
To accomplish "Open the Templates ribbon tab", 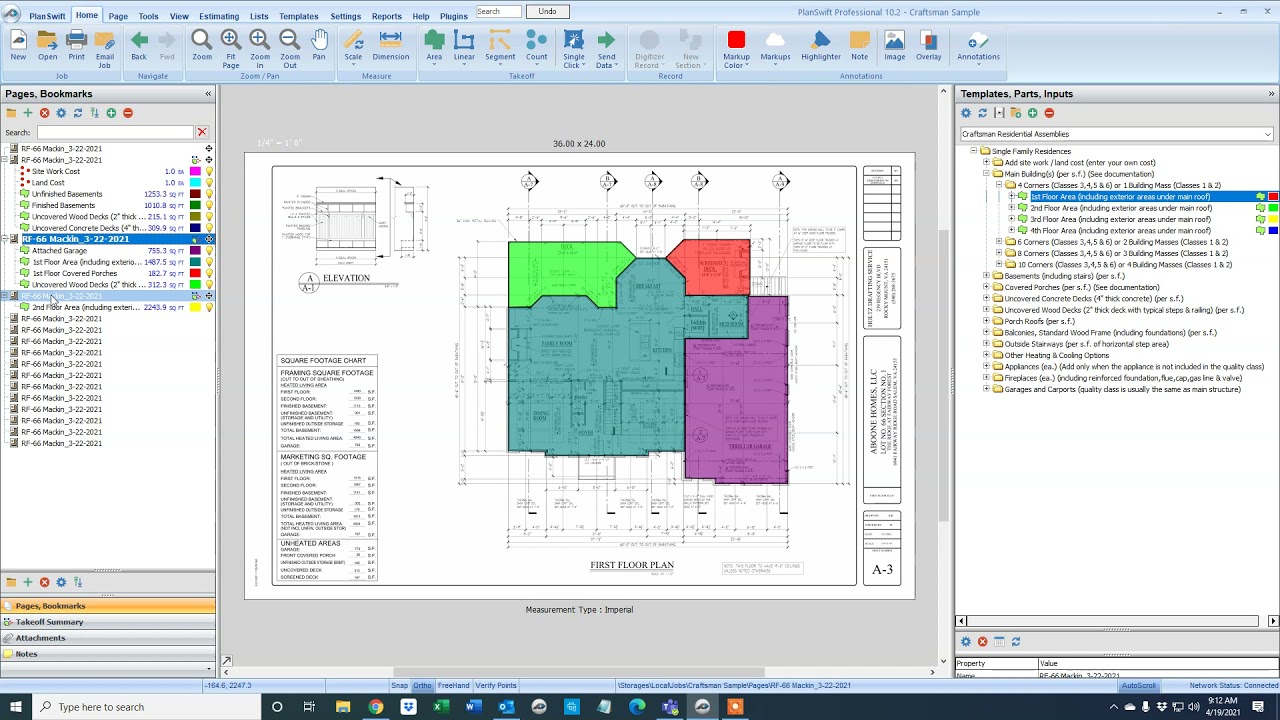I will 298,16.
